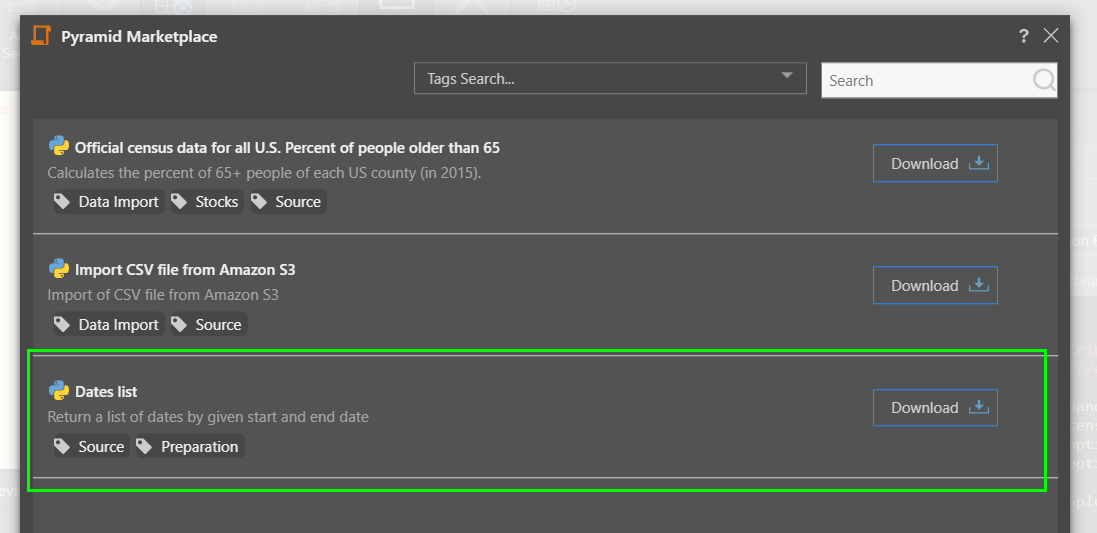Download the Dates list script

click(x=935, y=408)
